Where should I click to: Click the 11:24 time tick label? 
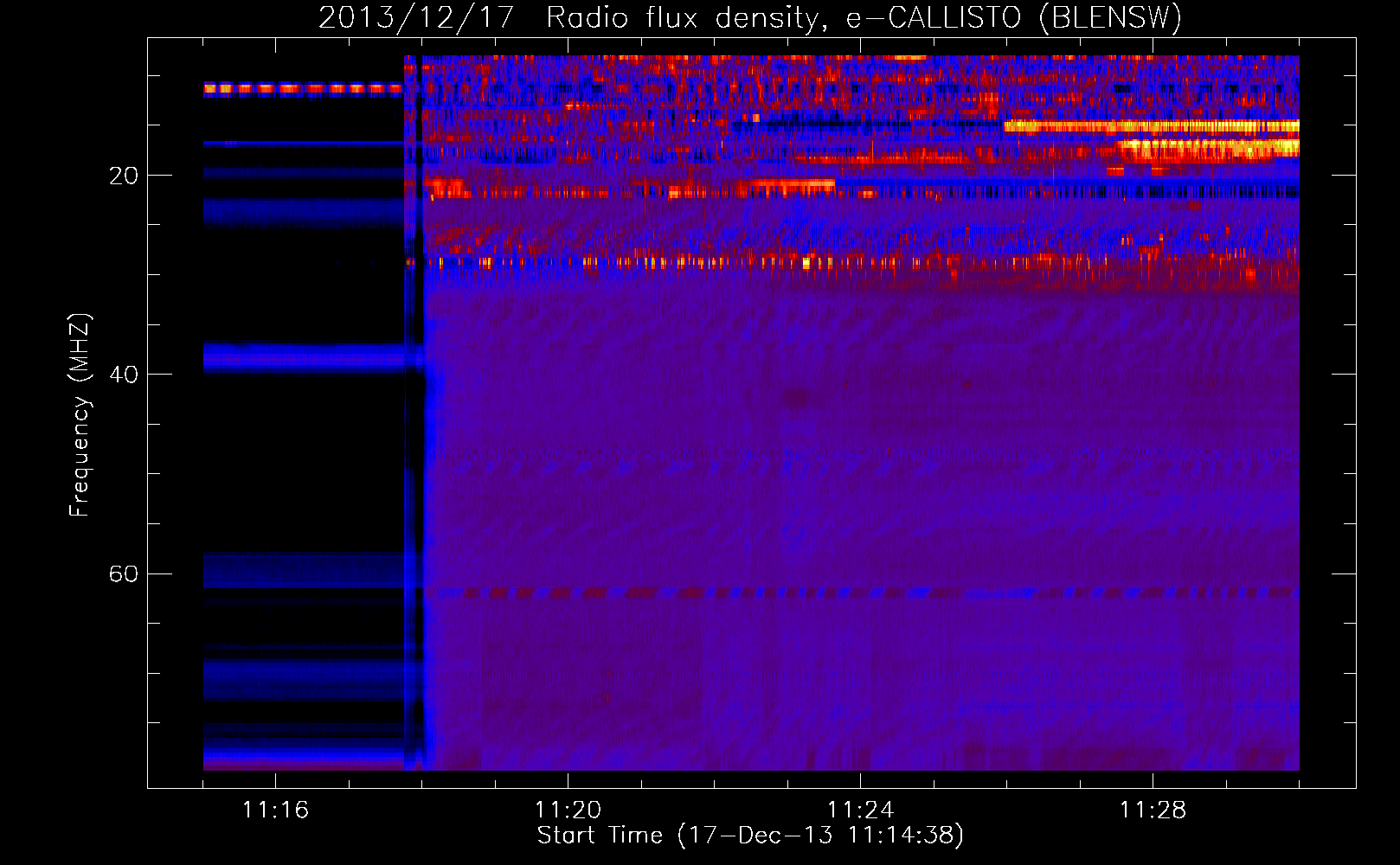click(860, 810)
